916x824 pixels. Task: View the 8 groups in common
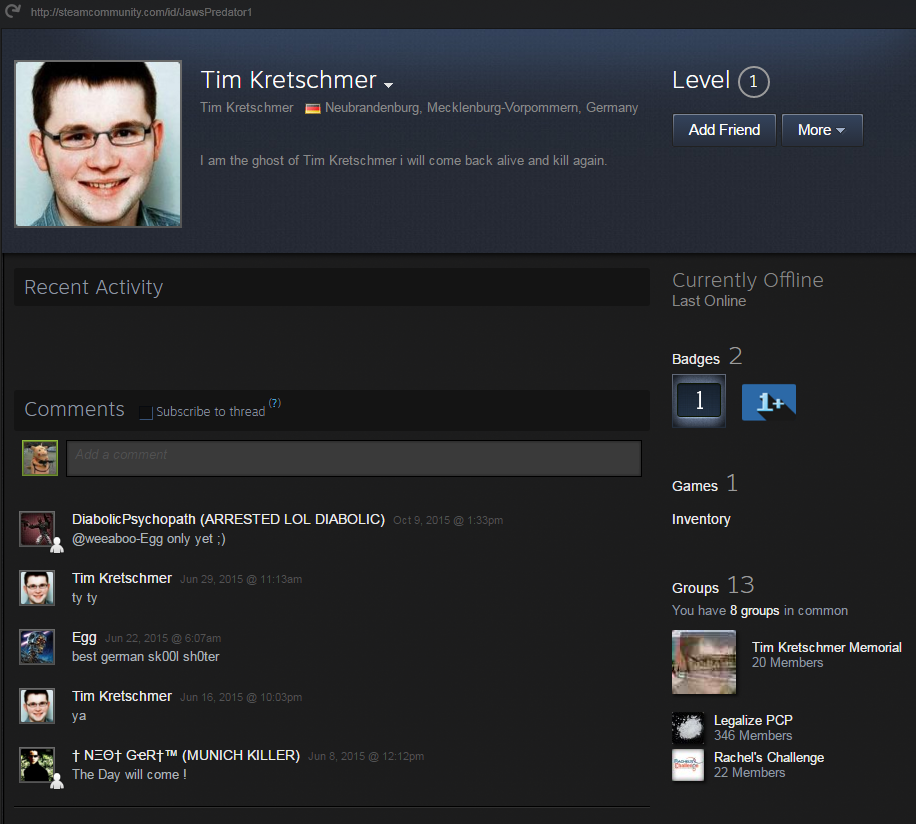point(755,610)
